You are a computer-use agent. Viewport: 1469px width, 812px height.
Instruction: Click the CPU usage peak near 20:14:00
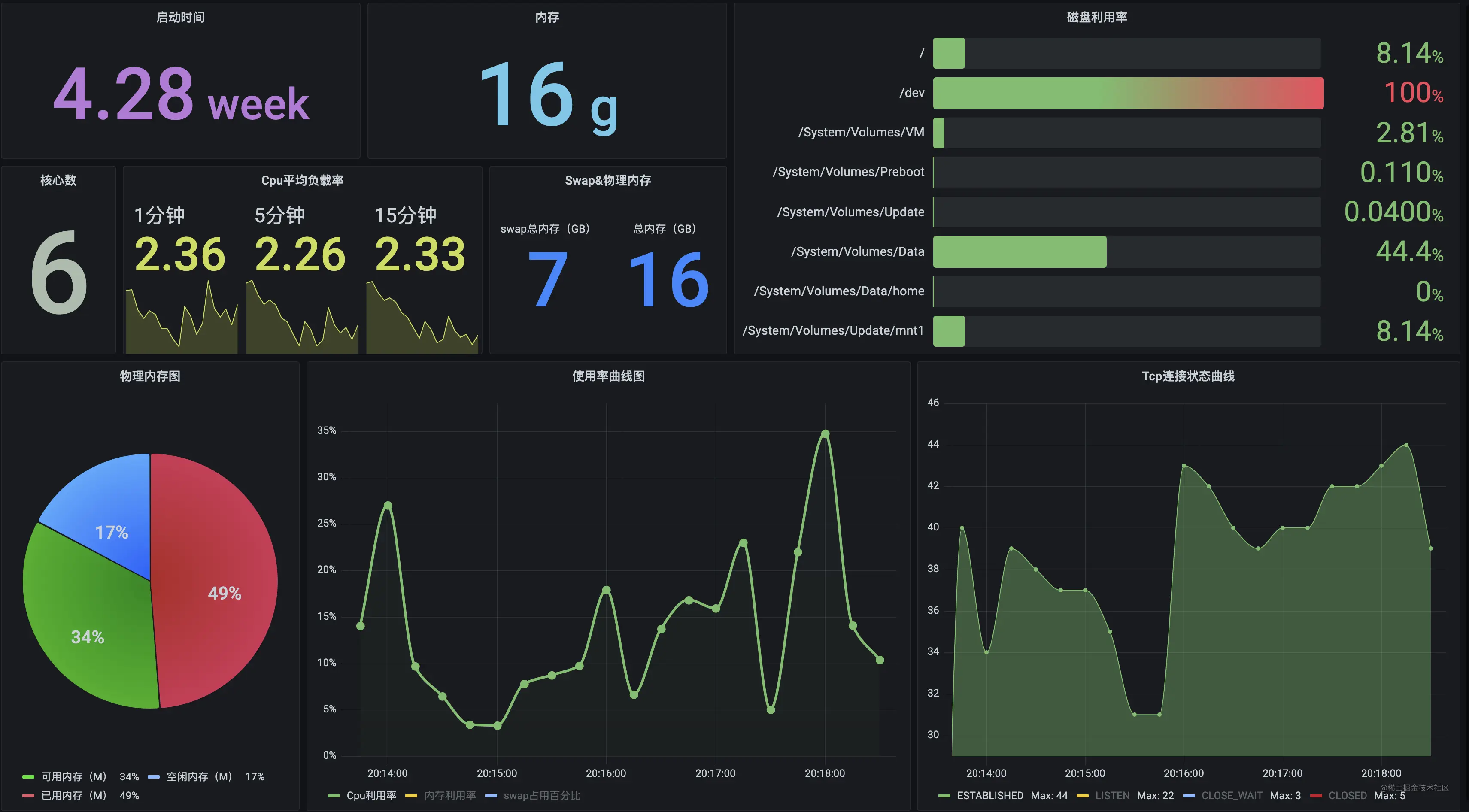click(388, 505)
